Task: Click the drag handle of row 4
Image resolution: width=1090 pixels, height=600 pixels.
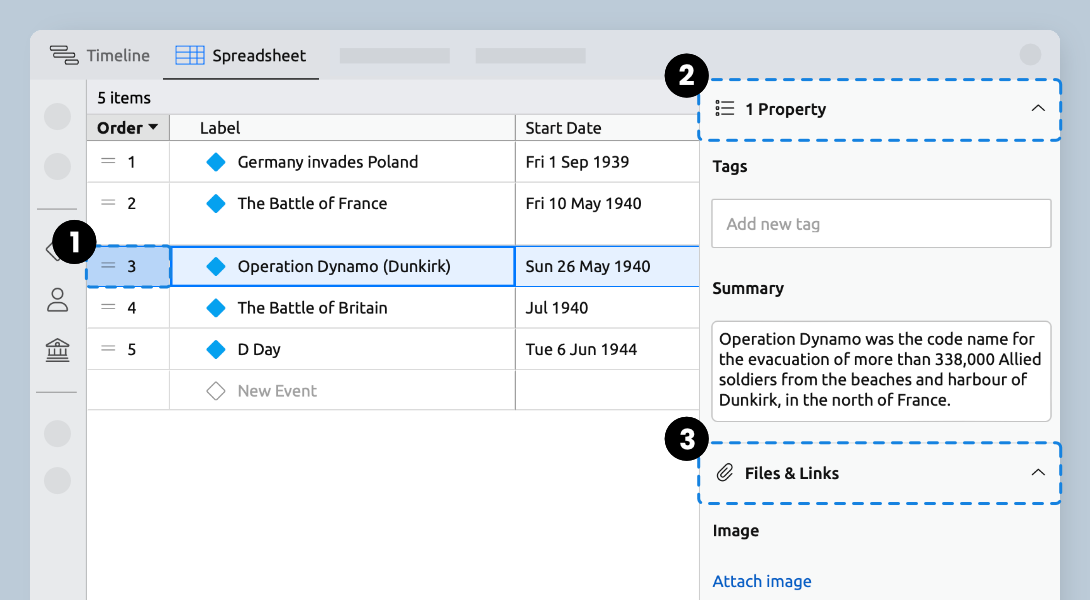Action: (108, 307)
